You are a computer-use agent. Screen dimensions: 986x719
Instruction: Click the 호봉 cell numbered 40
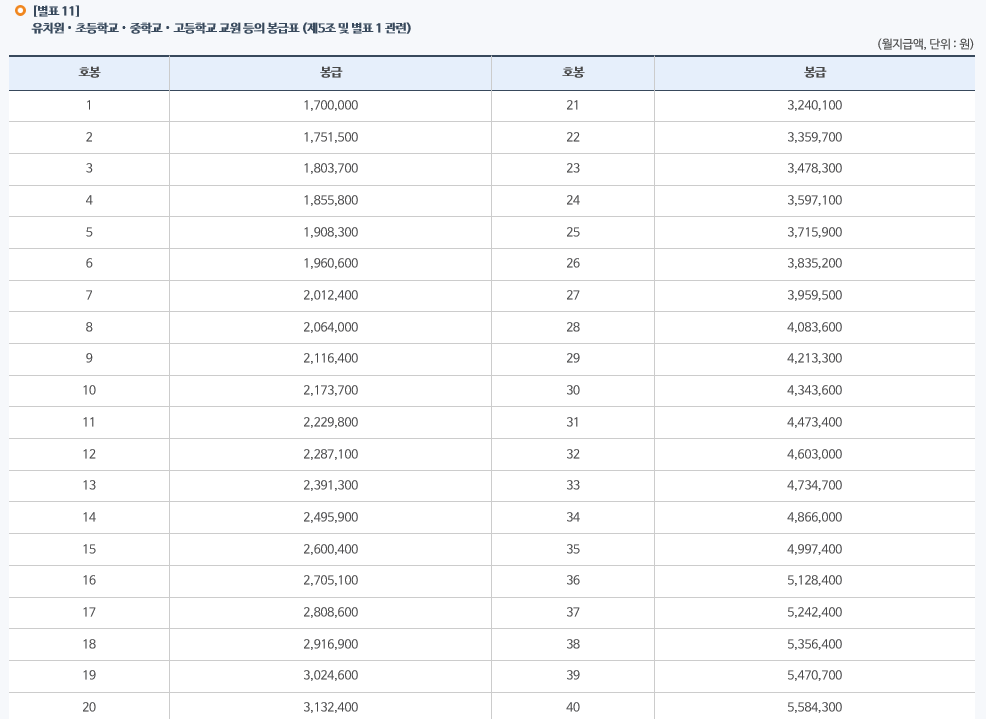pyautogui.click(x=572, y=707)
